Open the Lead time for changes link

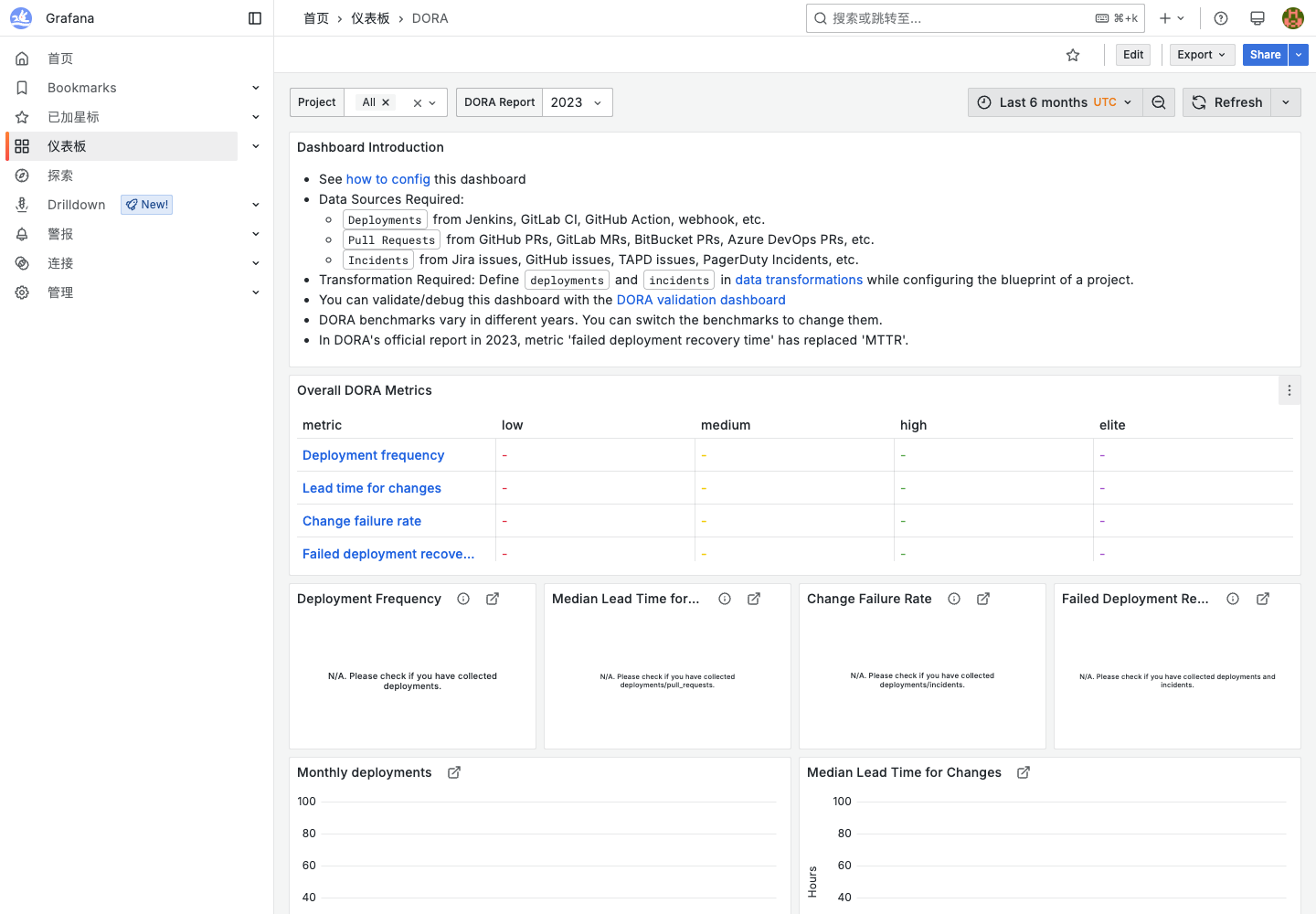pos(372,488)
